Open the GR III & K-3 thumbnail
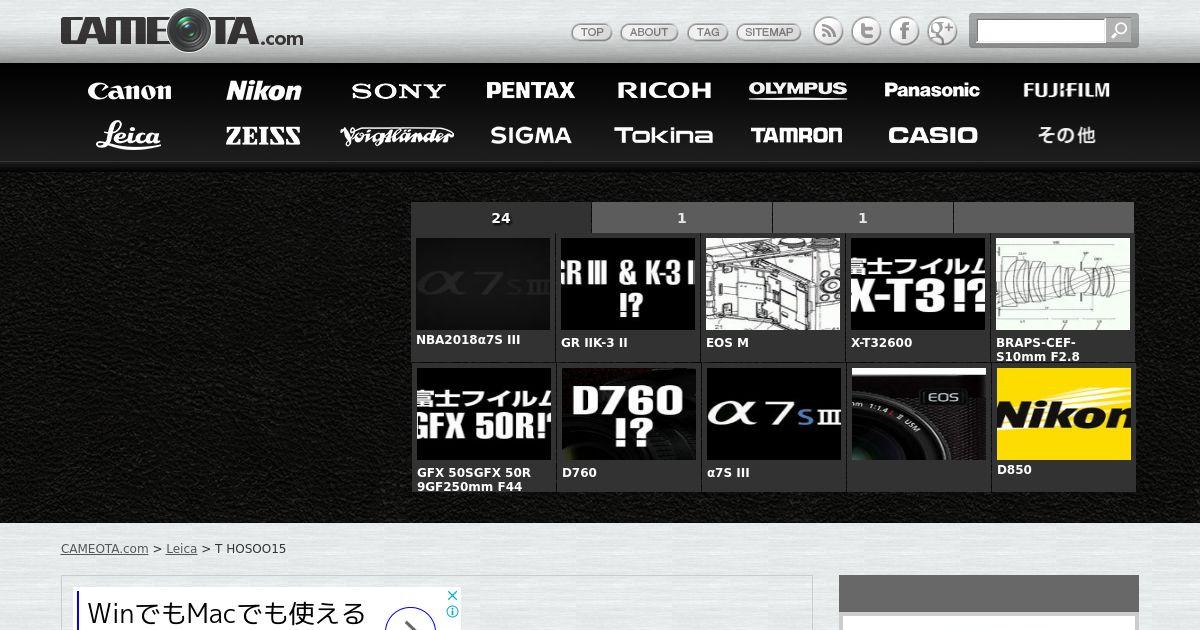 click(x=628, y=284)
